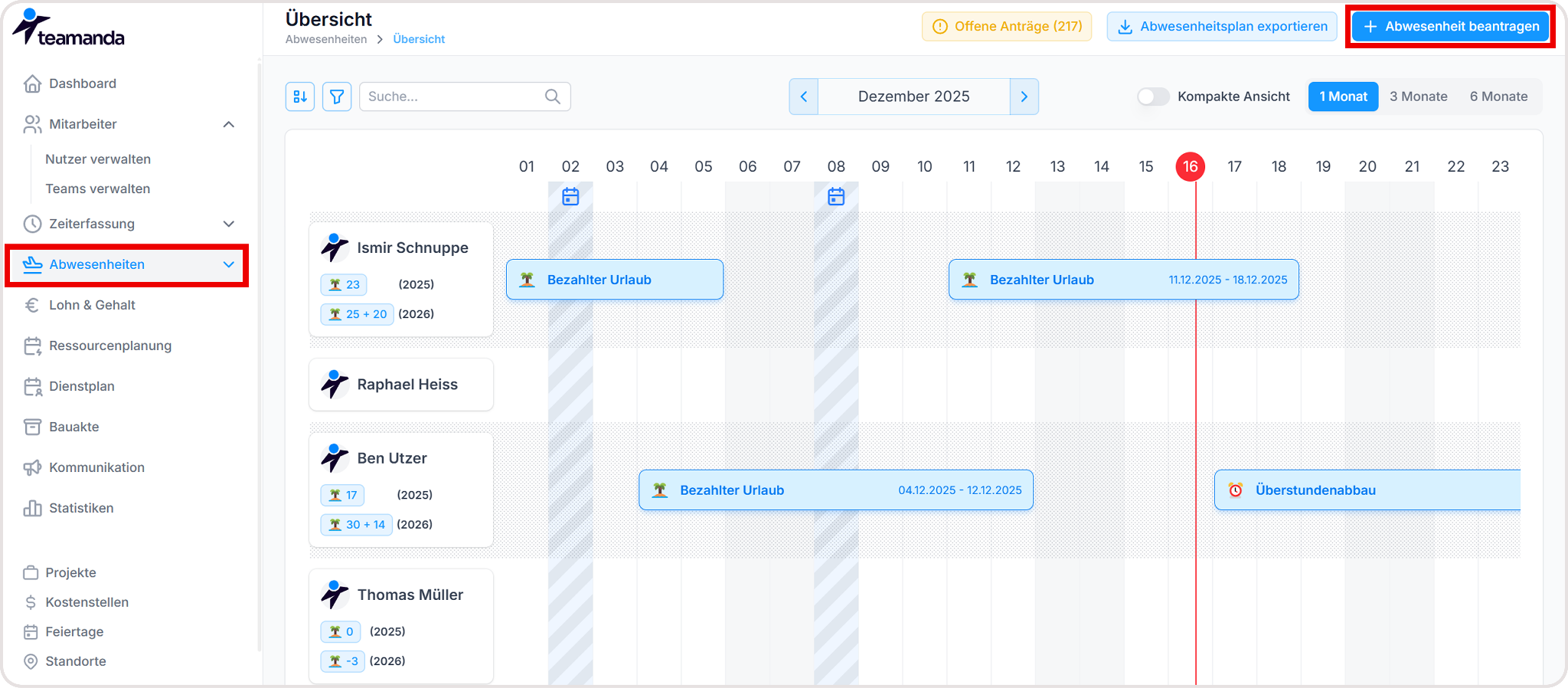Click the Abwesenheiten plane icon
The height and width of the screenshot is (688, 1568).
(x=32, y=264)
